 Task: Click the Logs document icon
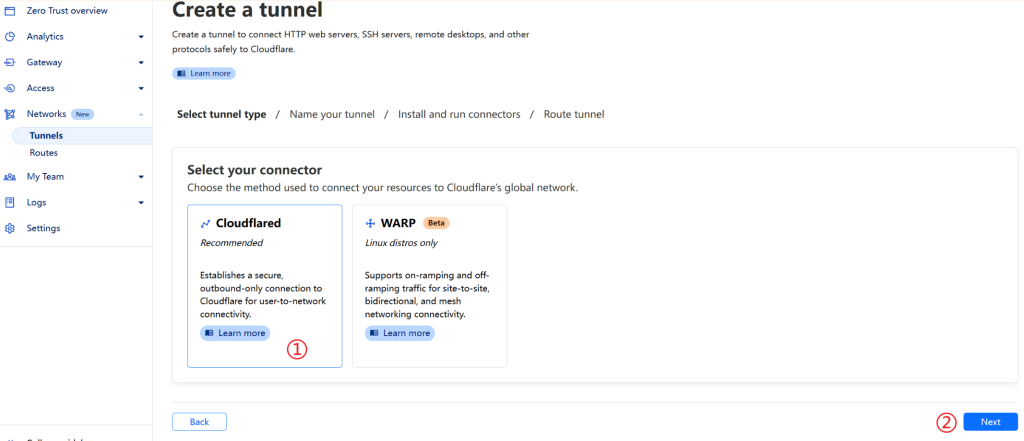tap(10, 202)
